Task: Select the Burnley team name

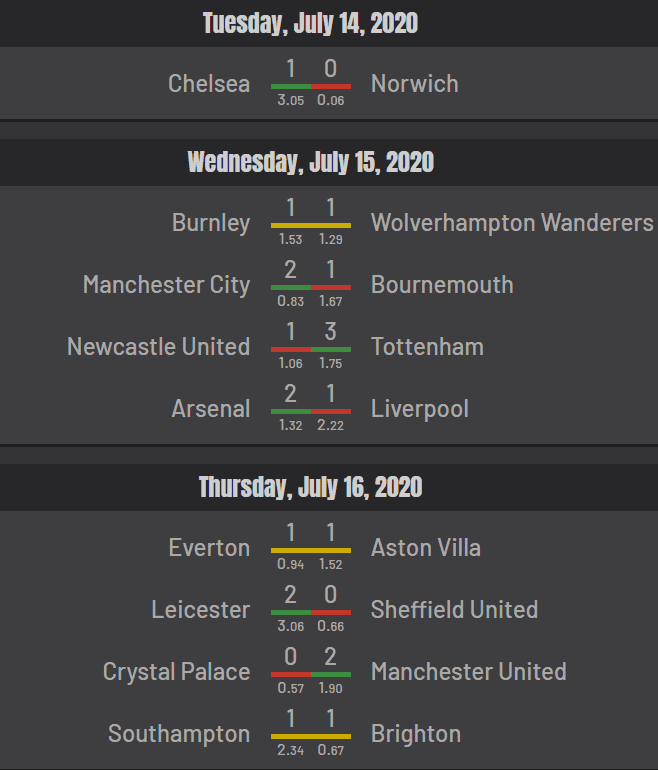Action: tap(211, 222)
